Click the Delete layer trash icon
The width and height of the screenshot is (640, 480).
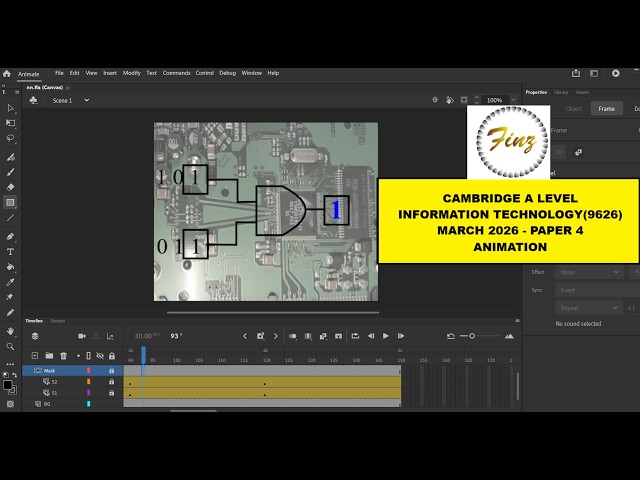[x=63, y=356]
